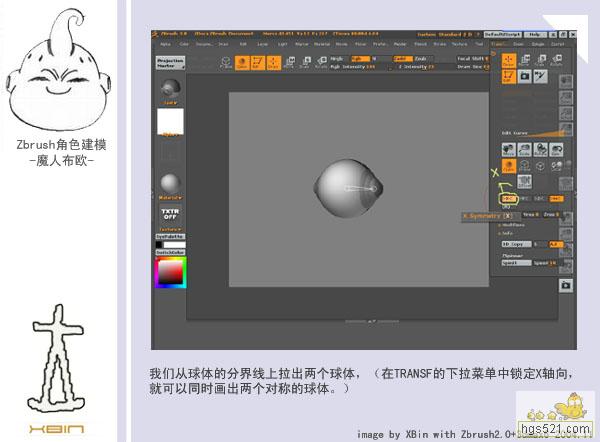This screenshot has width=600, height=442.
Task: Click third edit-mode icon below Edit Curve
Action: coord(540,149)
